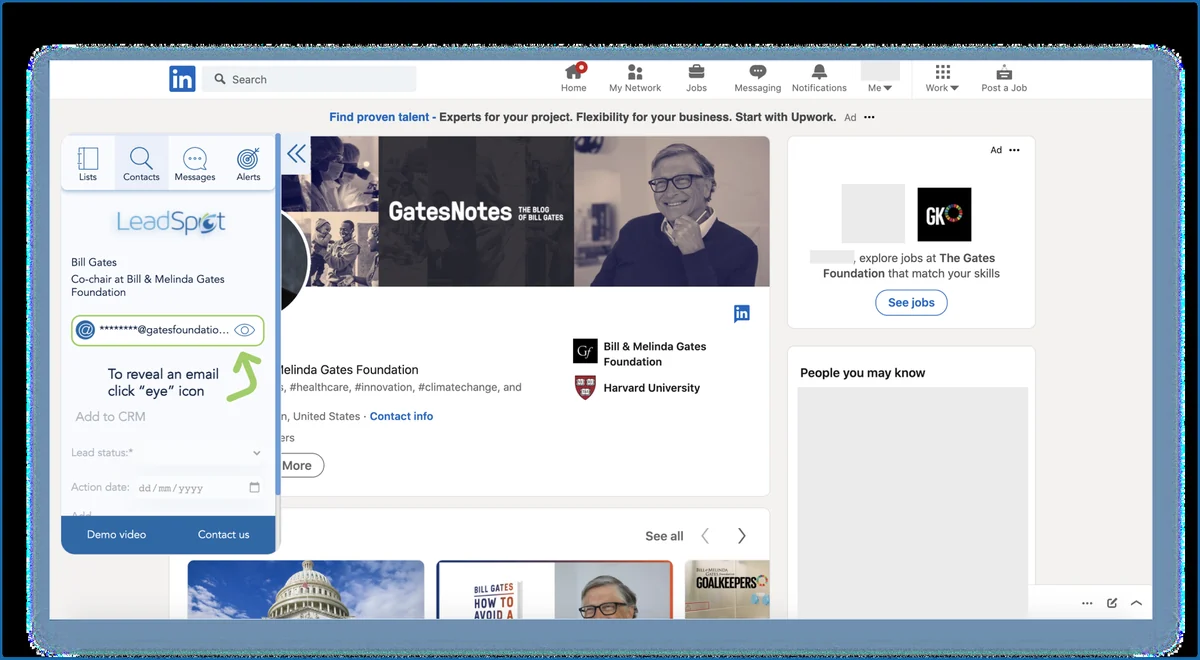Click the Action date calendar field
Viewport: 1200px width, 660px height.
199,488
